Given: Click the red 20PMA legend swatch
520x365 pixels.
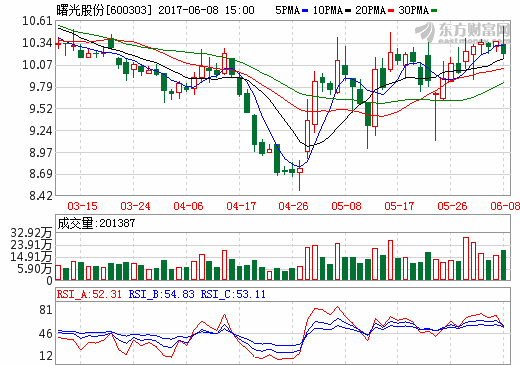Looking at the screenshot, I should (x=391, y=11).
